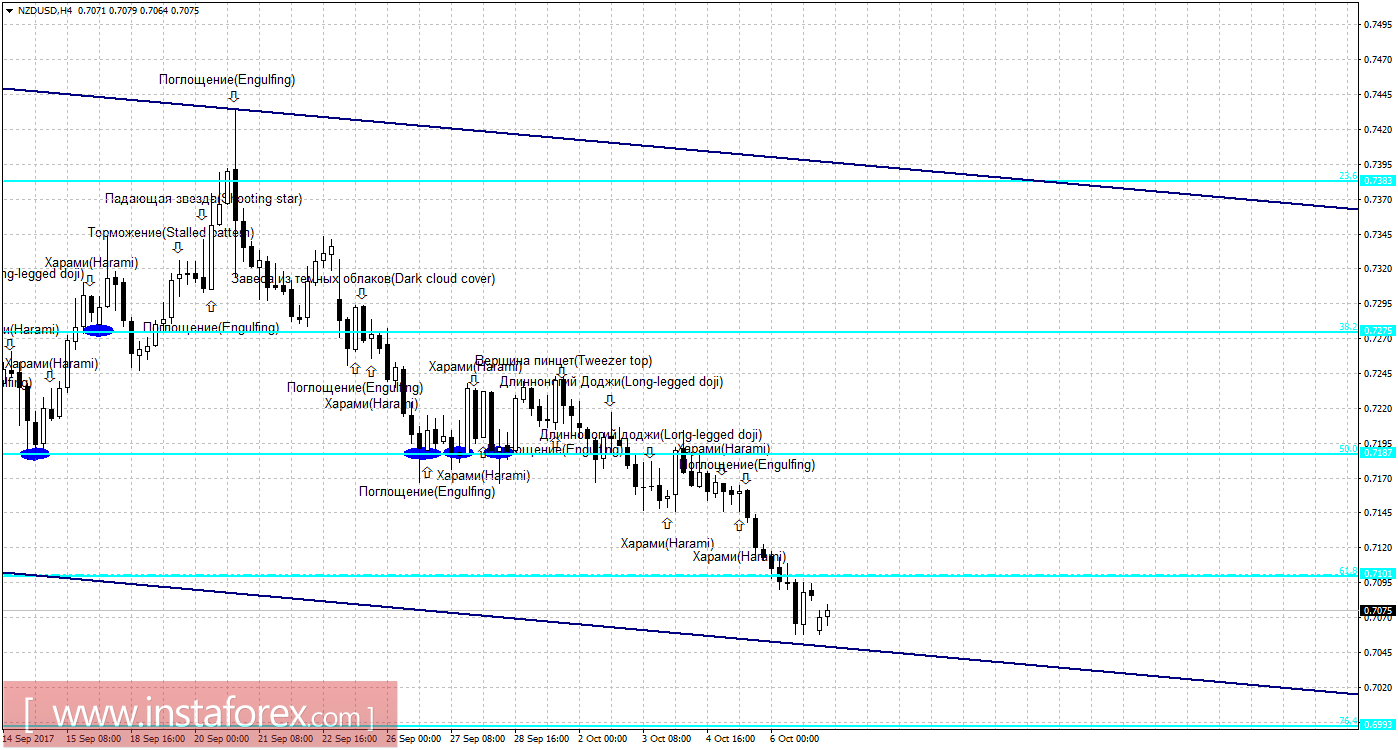
Task: Click the Dark cloud cover pattern arrow
Action: coord(361,295)
